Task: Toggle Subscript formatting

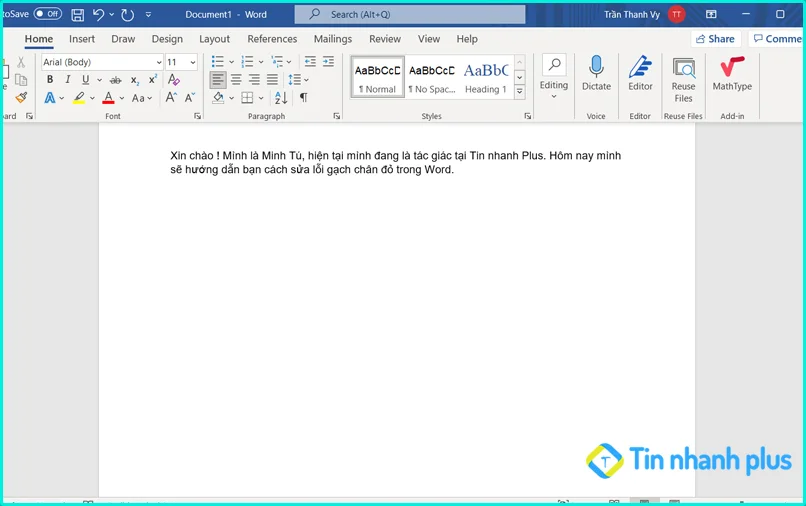Action: pyautogui.click(x=135, y=80)
